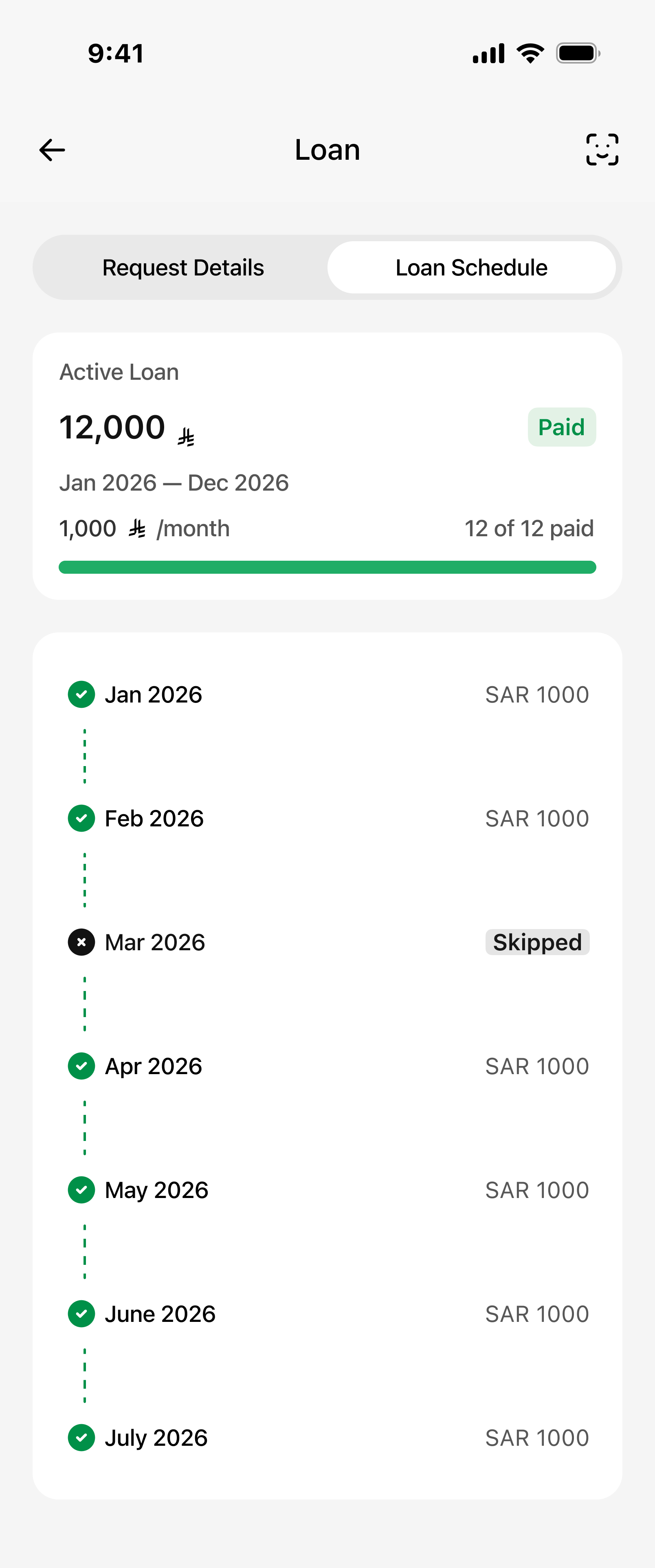Viewport: 655px width, 1568px height.
Task: Click the Mar 2026 black cross icon
Action: coord(81,942)
